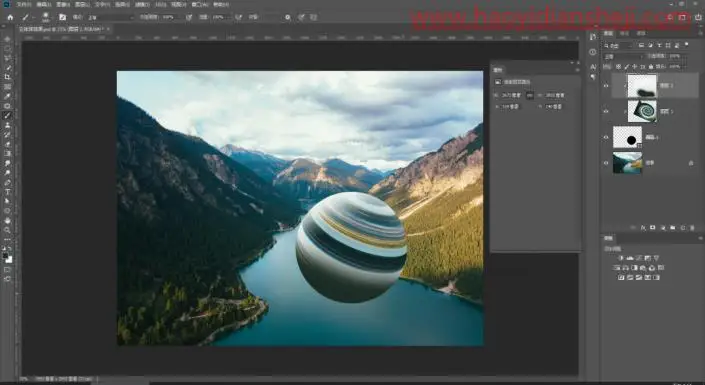Open the Layer menu
Image resolution: width=705 pixels, height=385 pixels.
coord(82,4)
